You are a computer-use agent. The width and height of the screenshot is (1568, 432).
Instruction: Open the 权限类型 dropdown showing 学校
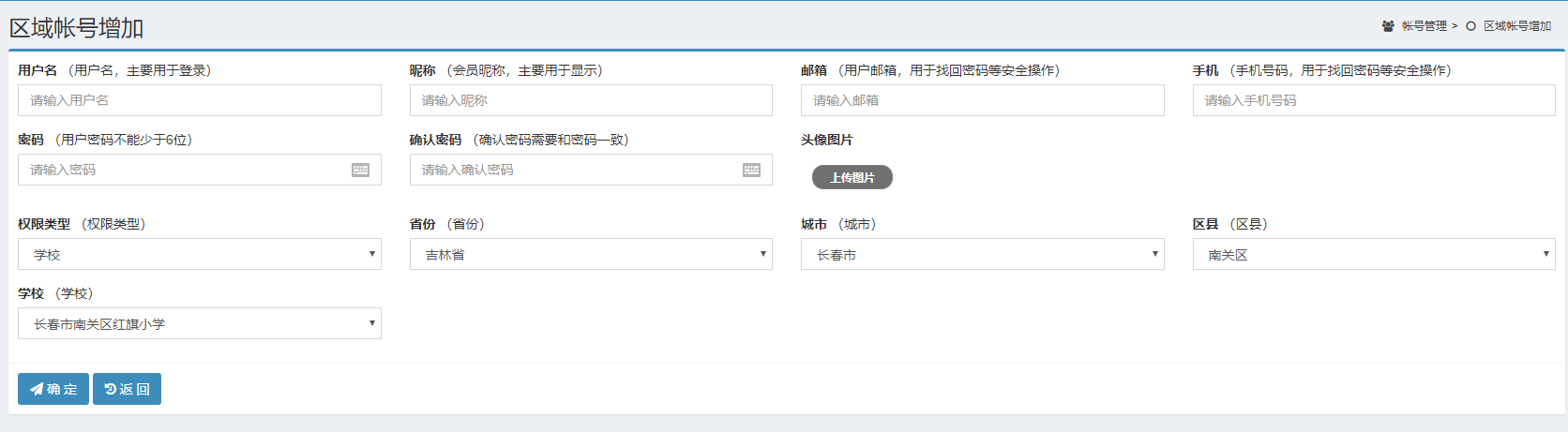[x=199, y=254]
